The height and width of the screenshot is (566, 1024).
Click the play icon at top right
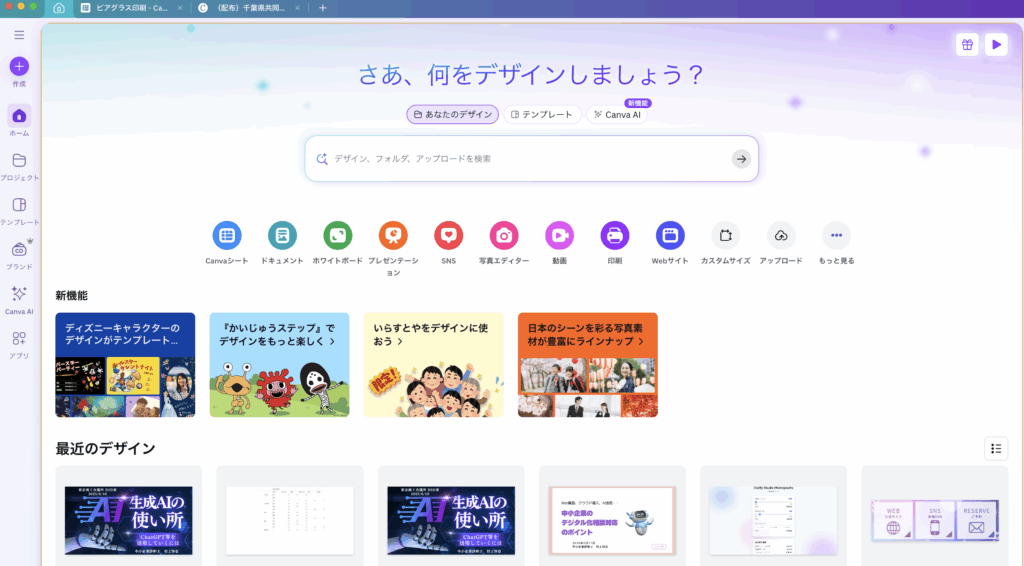coord(997,44)
